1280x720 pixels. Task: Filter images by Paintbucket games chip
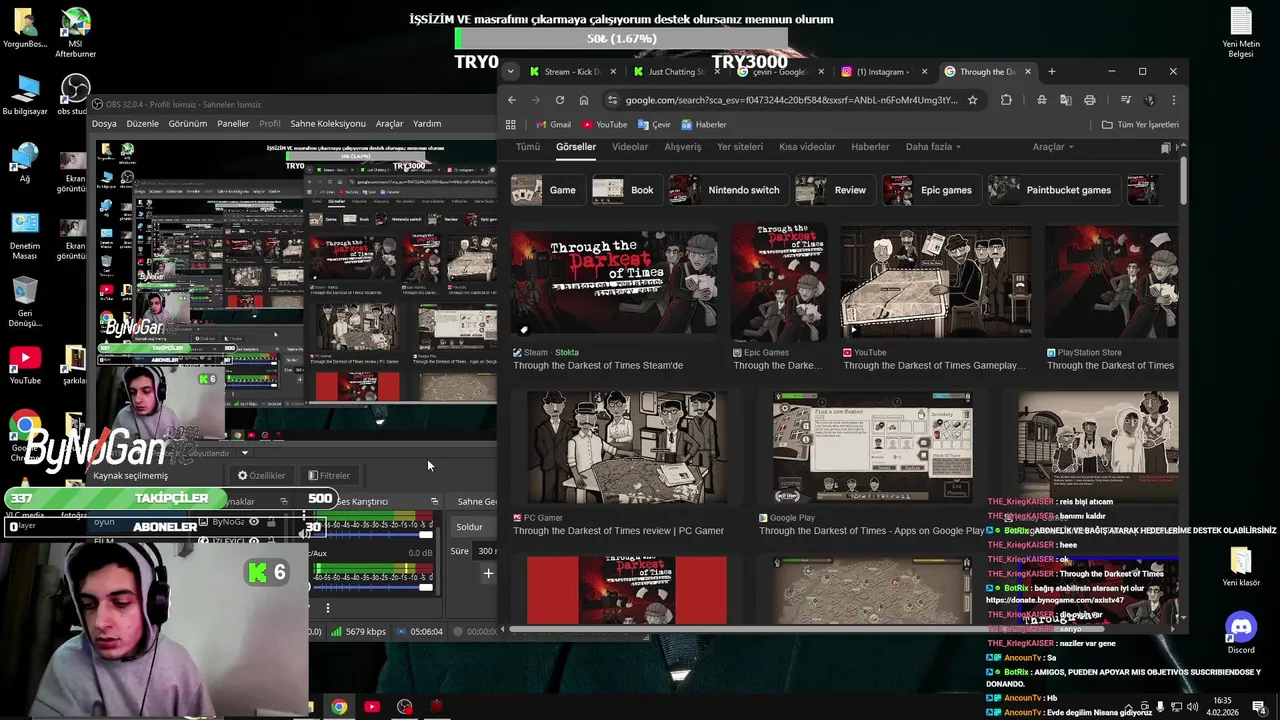point(1053,190)
